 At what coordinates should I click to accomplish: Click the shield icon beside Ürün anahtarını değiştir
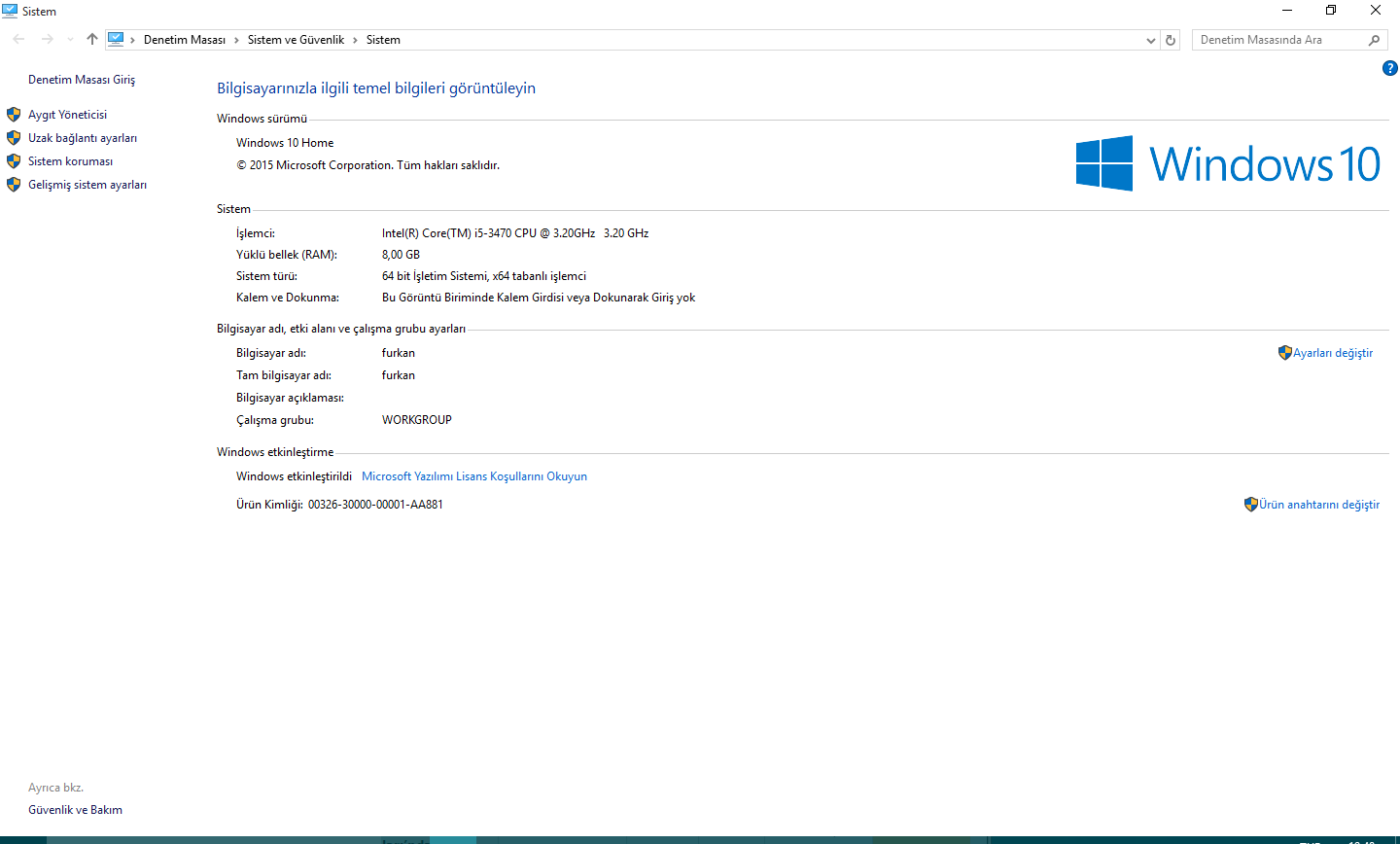[1251, 505]
